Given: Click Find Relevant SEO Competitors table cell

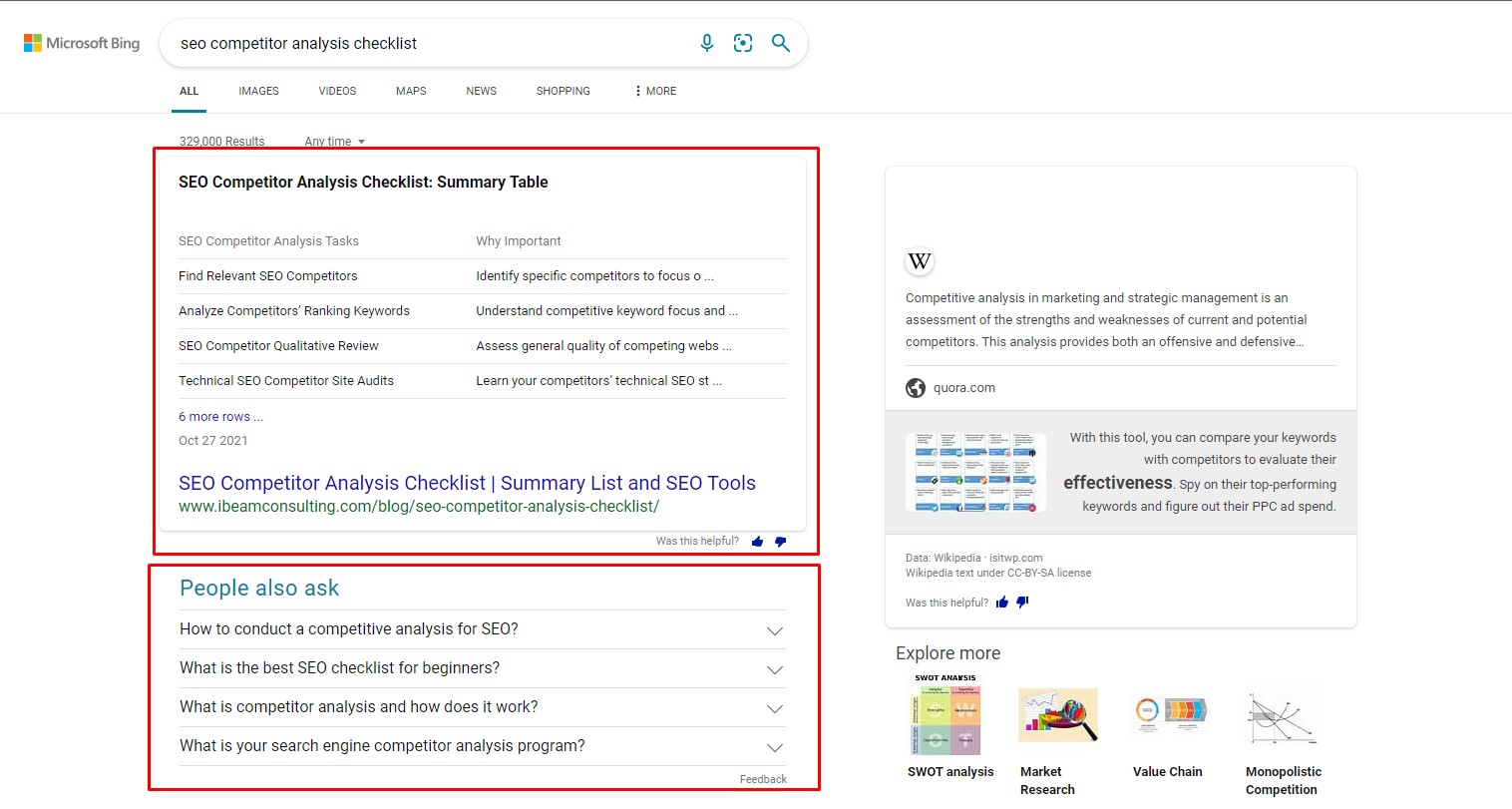Looking at the screenshot, I should [x=267, y=276].
